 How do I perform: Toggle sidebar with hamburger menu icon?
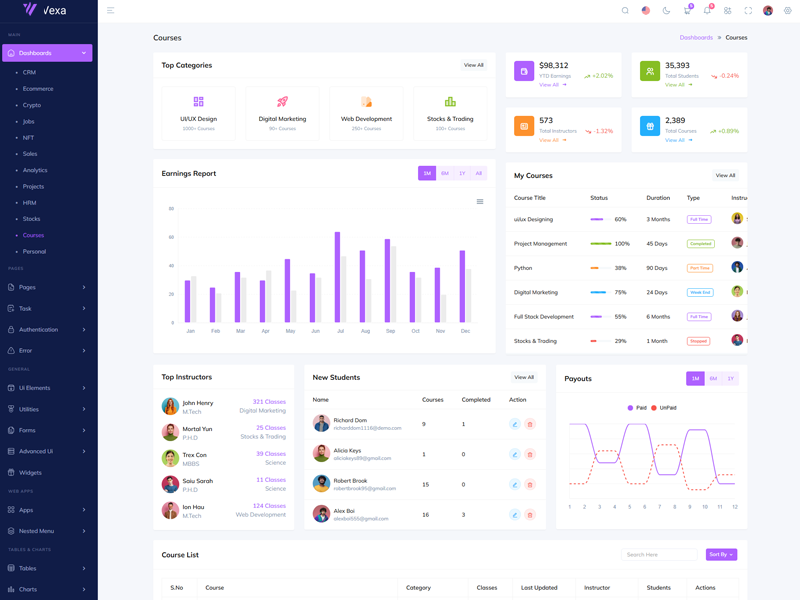tap(110, 11)
